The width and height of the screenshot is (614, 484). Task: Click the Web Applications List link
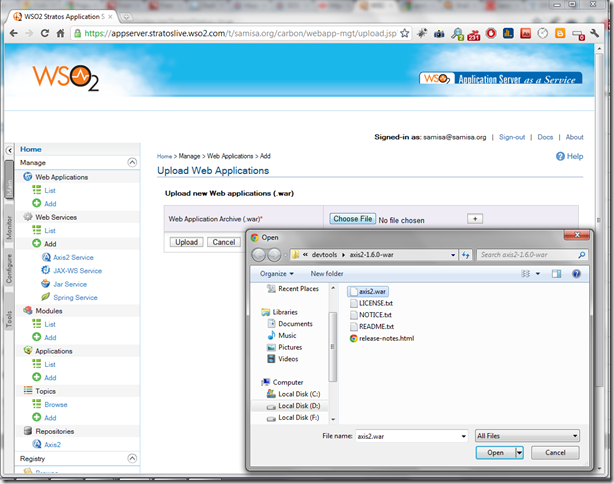[x=50, y=190]
